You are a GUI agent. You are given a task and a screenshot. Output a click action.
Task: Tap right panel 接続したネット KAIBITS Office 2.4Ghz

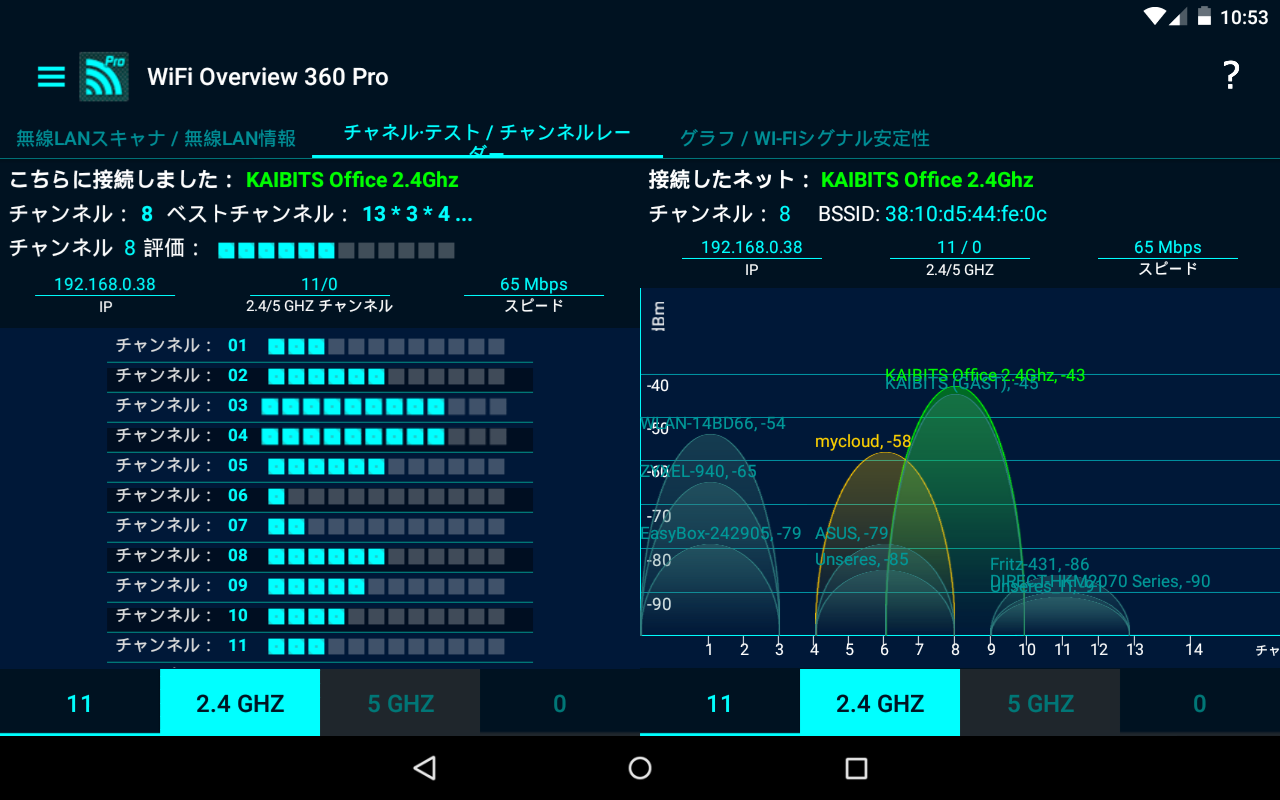(927, 180)
